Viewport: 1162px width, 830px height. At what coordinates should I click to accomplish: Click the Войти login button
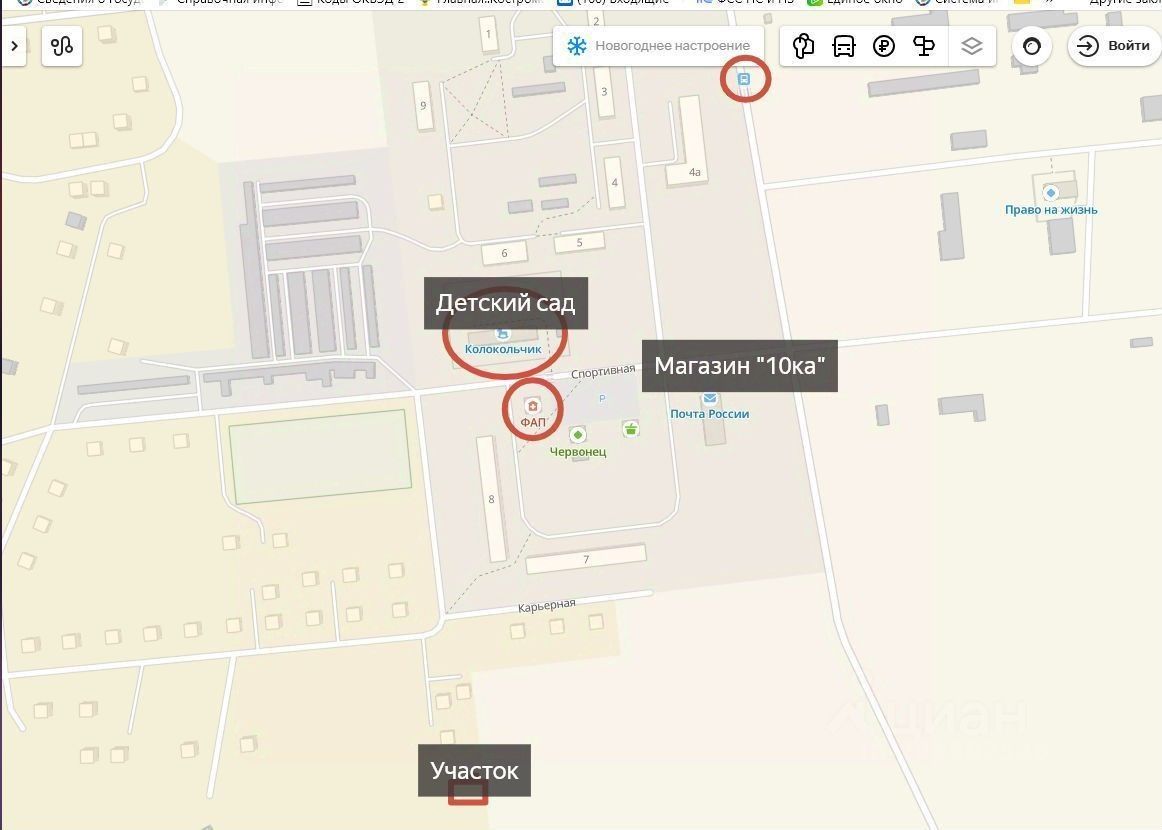click(1115, 46)
